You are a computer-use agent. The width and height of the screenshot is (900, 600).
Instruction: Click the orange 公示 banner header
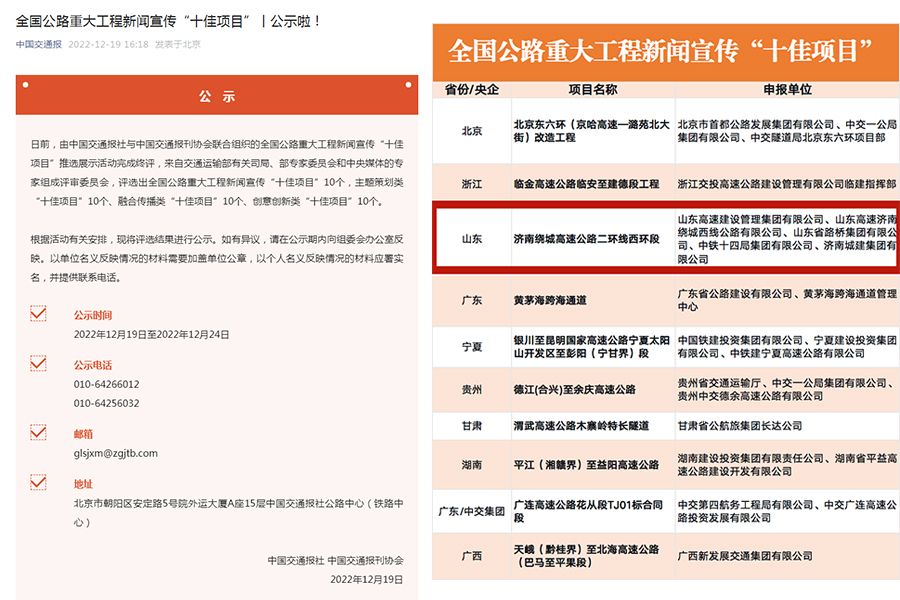point(216,97)
